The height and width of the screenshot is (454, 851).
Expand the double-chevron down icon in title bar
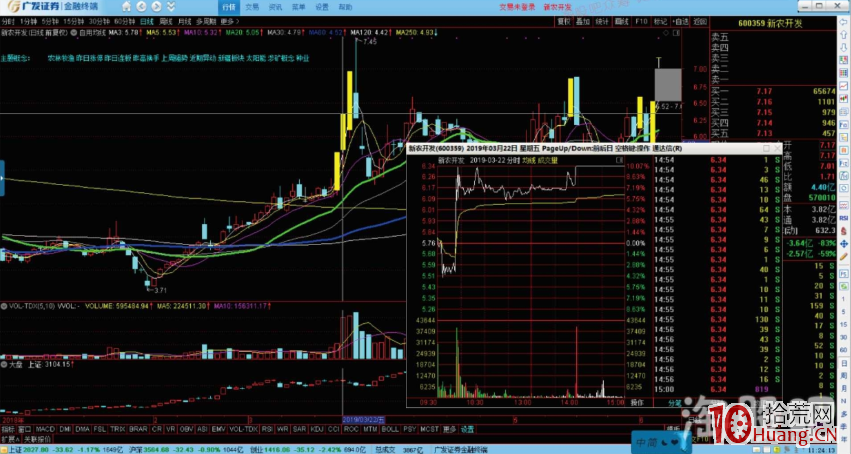pyautogui.click(x=171, y=7)
